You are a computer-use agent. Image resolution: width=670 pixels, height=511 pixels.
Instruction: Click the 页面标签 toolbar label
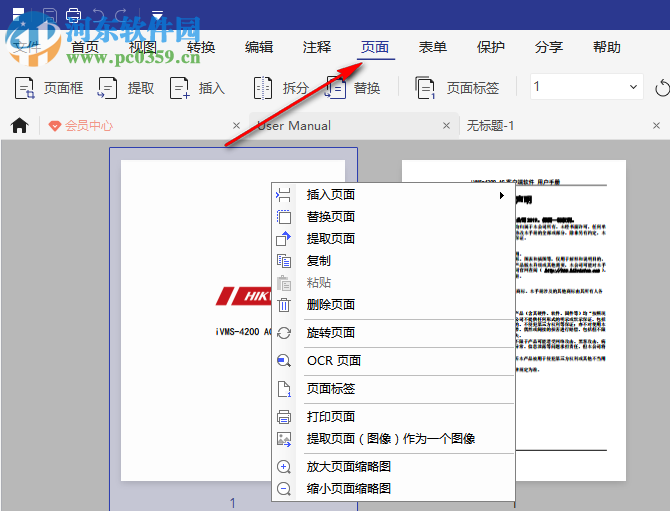pos(473,88)
